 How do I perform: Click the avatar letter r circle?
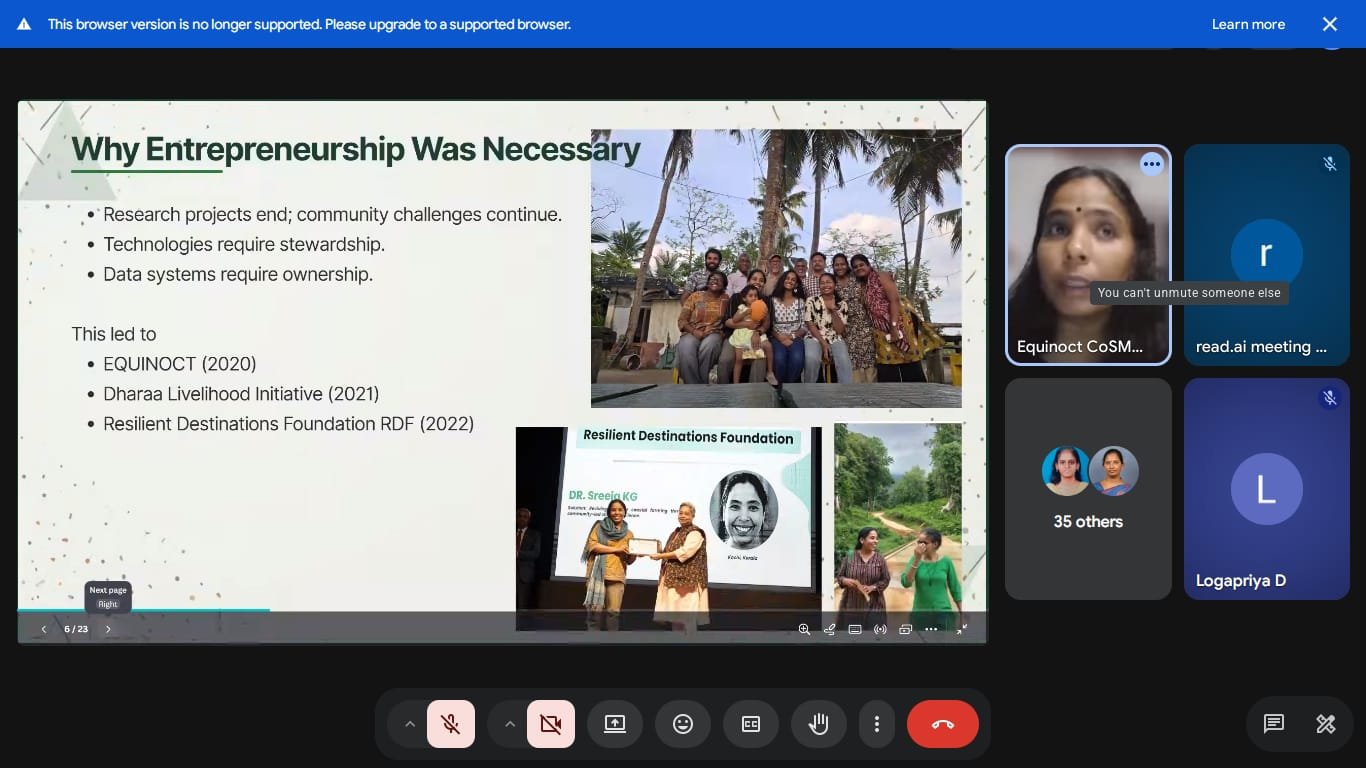(1266, 255)
